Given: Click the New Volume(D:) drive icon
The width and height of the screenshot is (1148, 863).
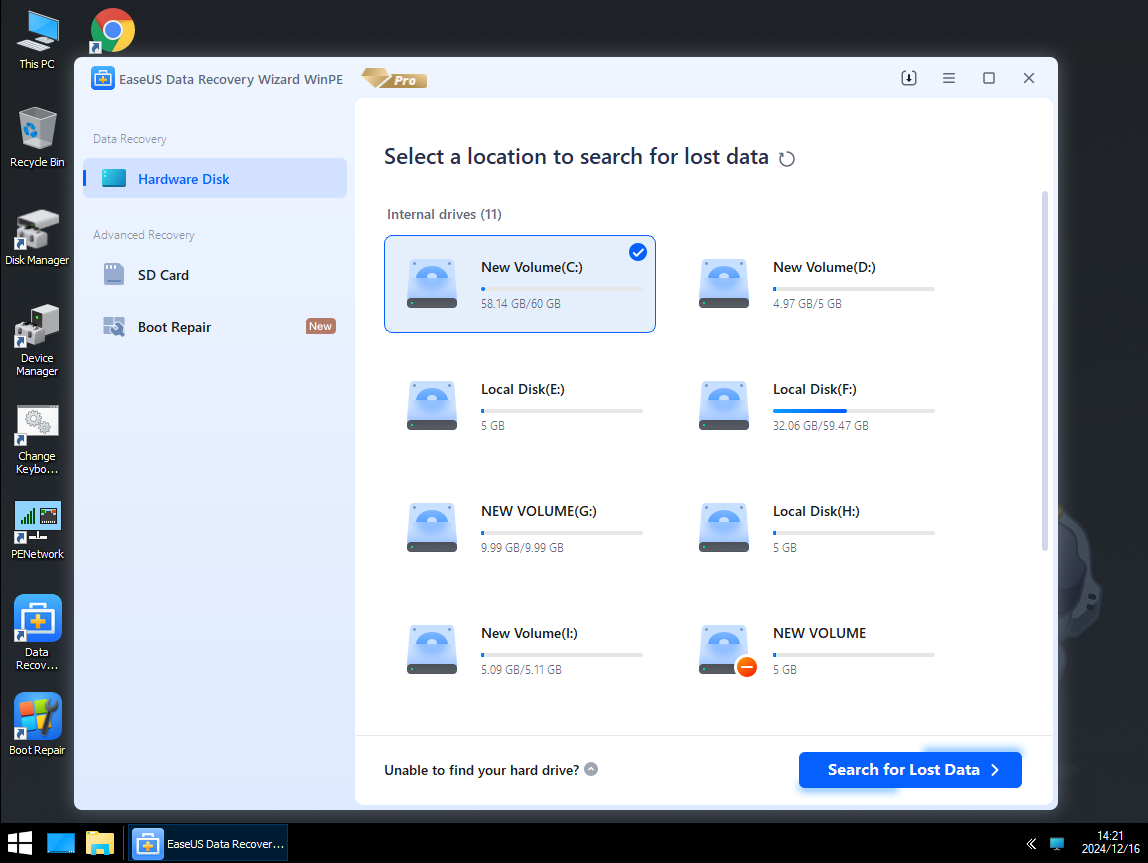Looking at the screenshot, I should (724, 283).
